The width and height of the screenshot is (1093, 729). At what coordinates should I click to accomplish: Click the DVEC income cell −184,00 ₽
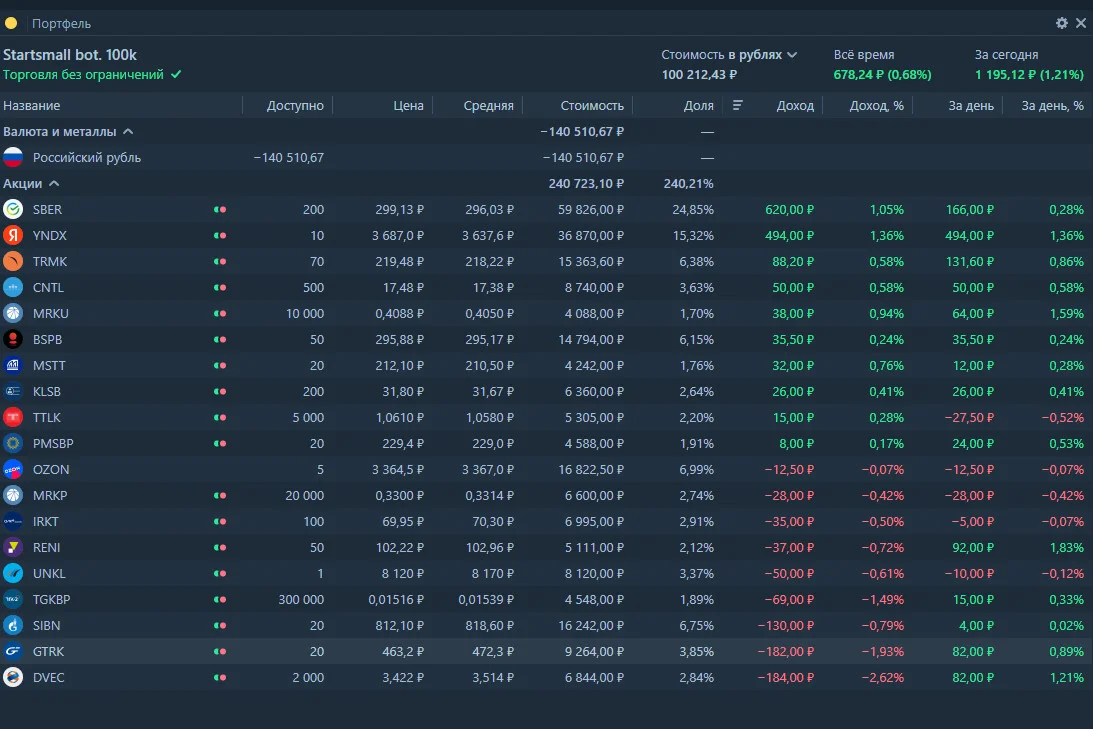[785, 677]
